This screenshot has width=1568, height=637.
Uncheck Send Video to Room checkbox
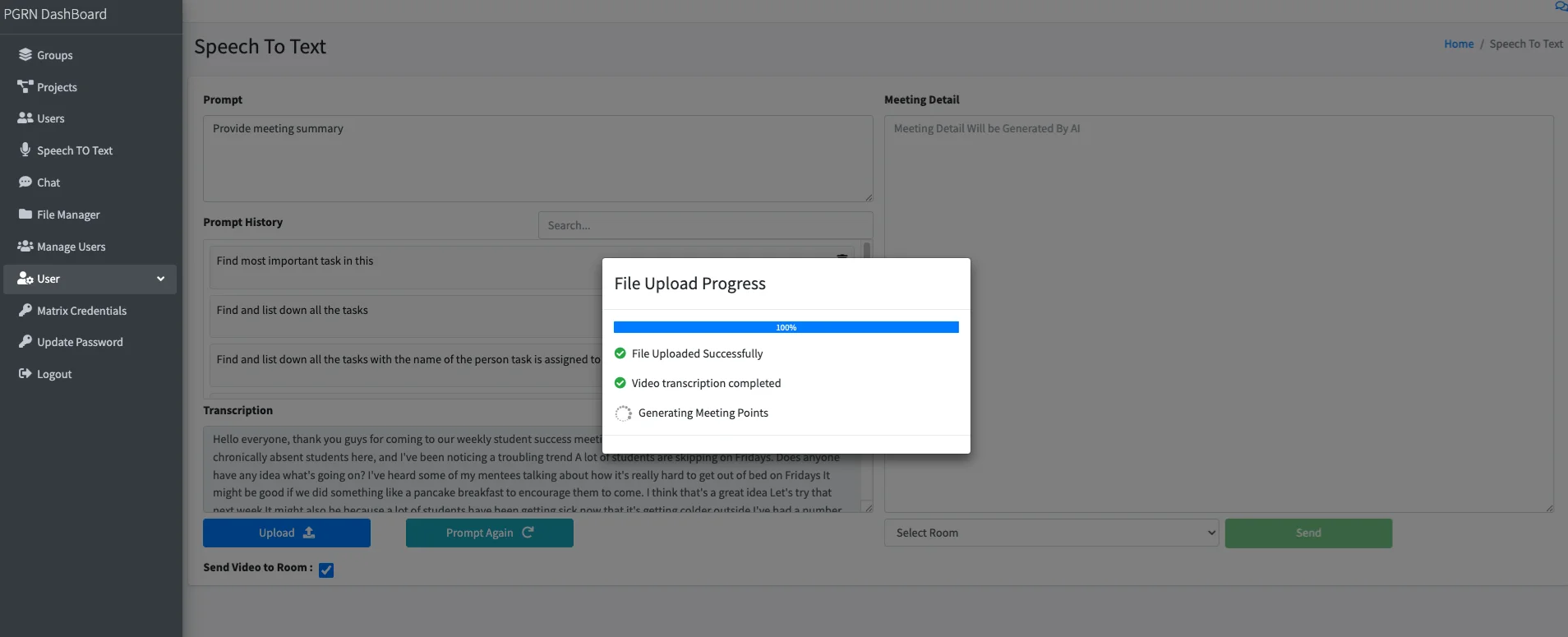pyautogui.click(x=326, y=570)
